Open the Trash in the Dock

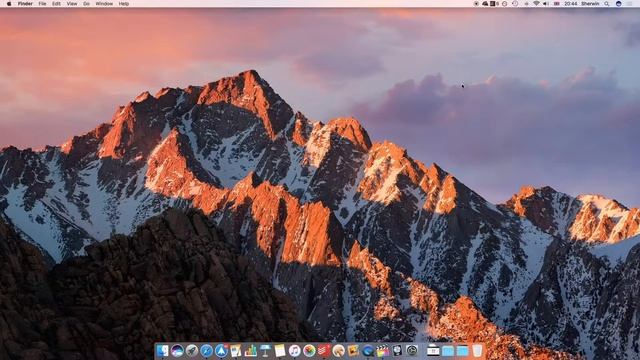477,351
